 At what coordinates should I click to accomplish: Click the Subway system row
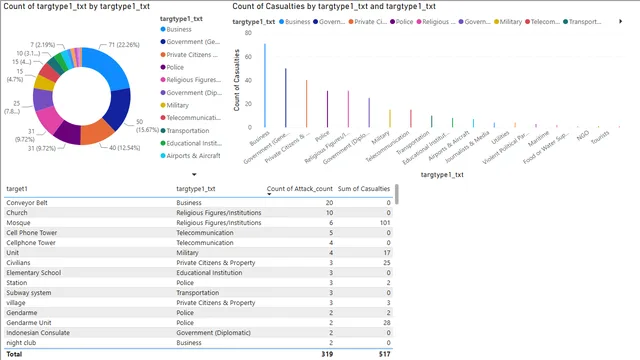[198, 293]
